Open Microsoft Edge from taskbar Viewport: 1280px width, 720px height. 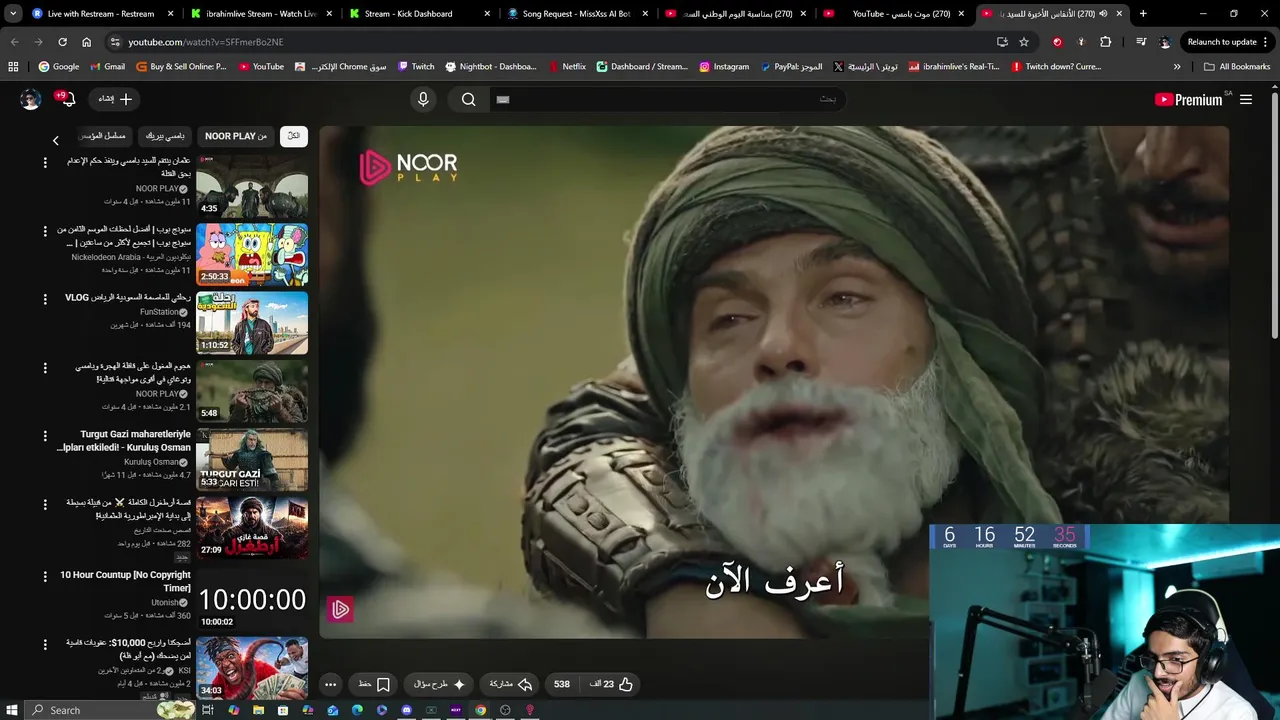(357, 710)
